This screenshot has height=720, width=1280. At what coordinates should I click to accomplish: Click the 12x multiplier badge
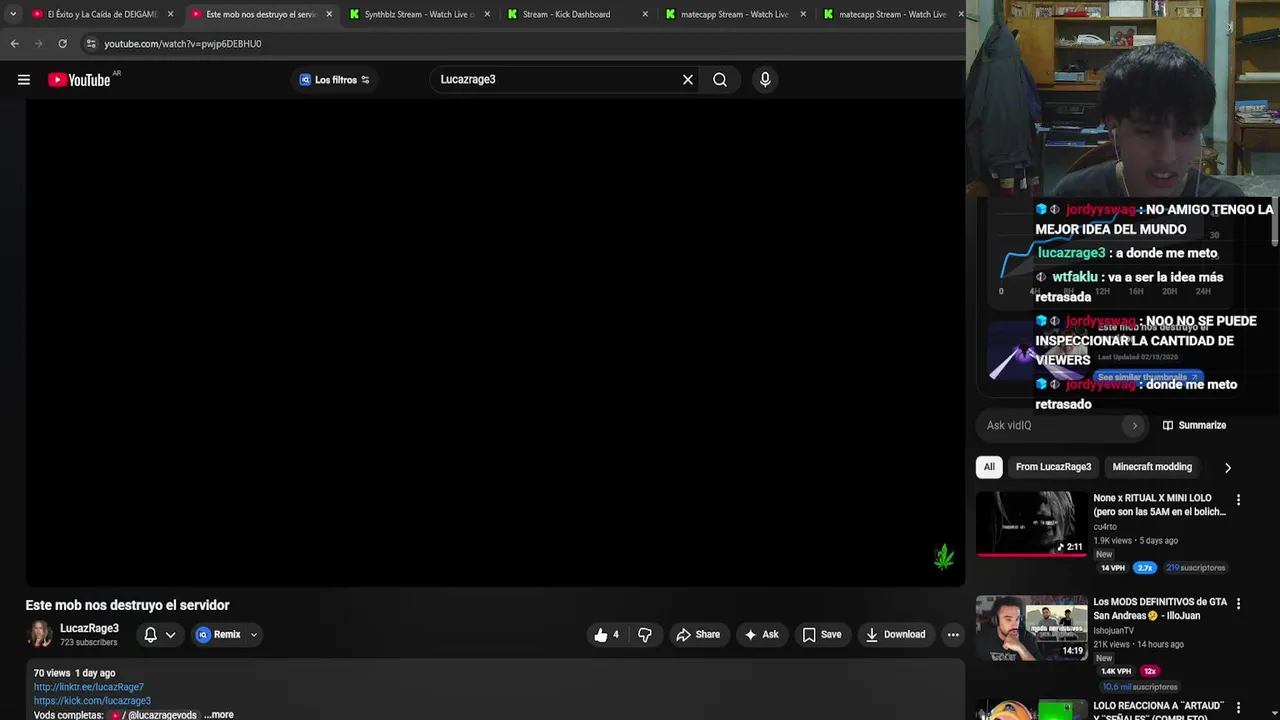coord(1150,672)
